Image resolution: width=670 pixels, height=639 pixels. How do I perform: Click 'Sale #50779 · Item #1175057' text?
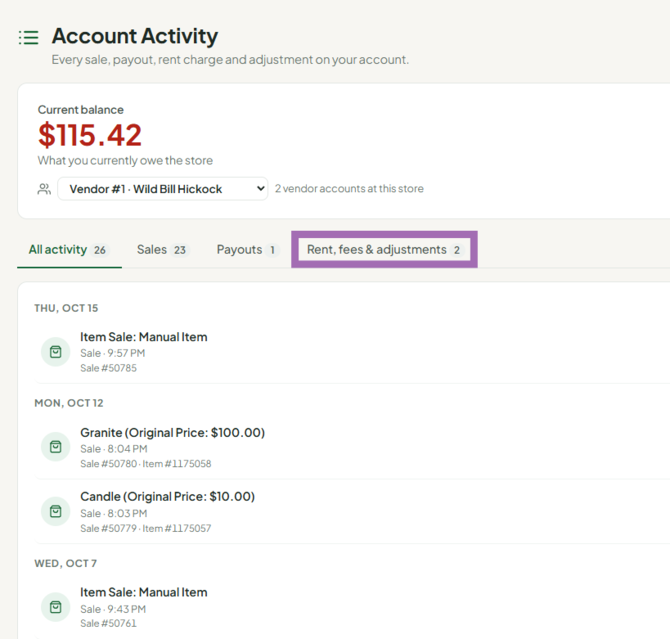[x=146, y=528]
